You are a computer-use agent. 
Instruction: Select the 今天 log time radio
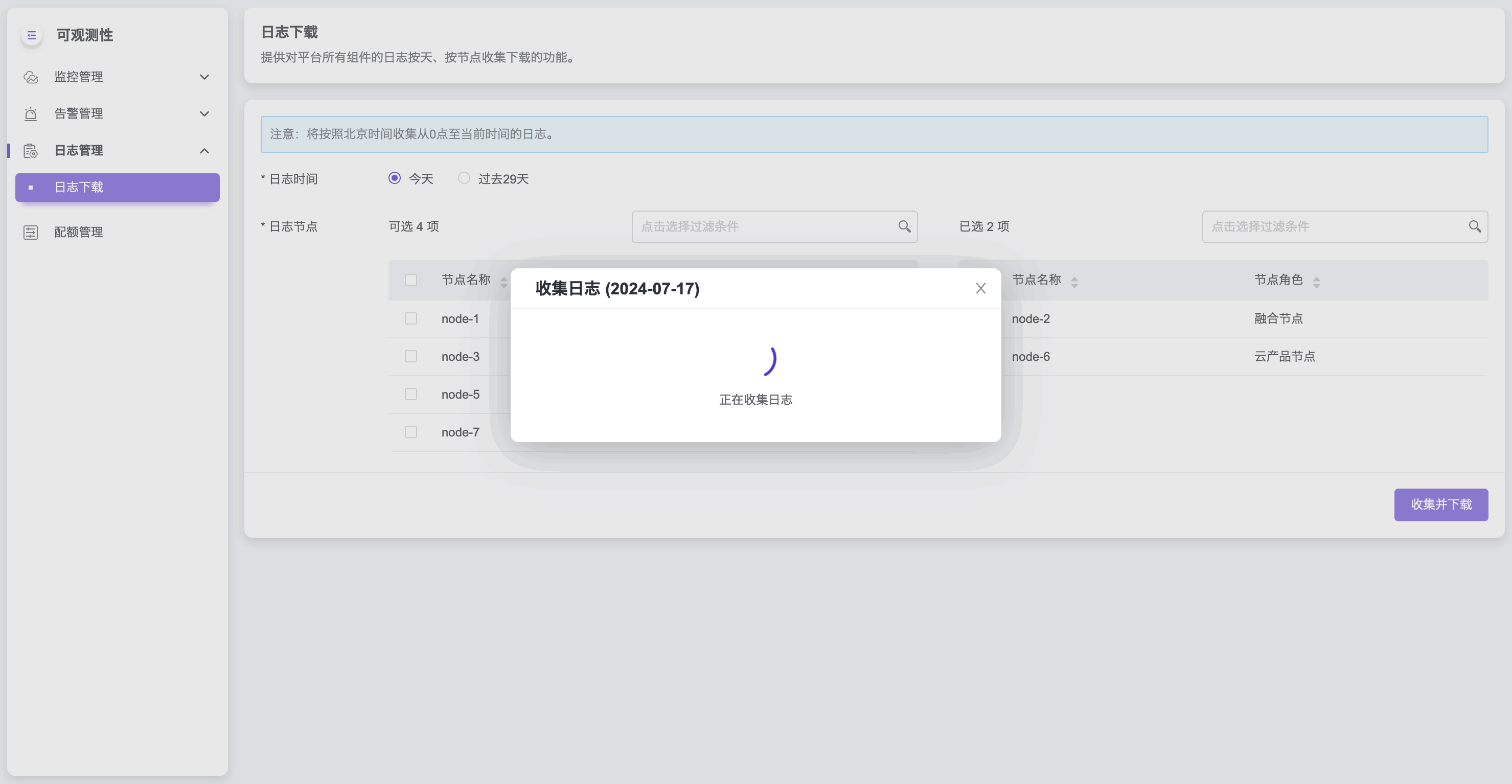click(x=395, y=178)
